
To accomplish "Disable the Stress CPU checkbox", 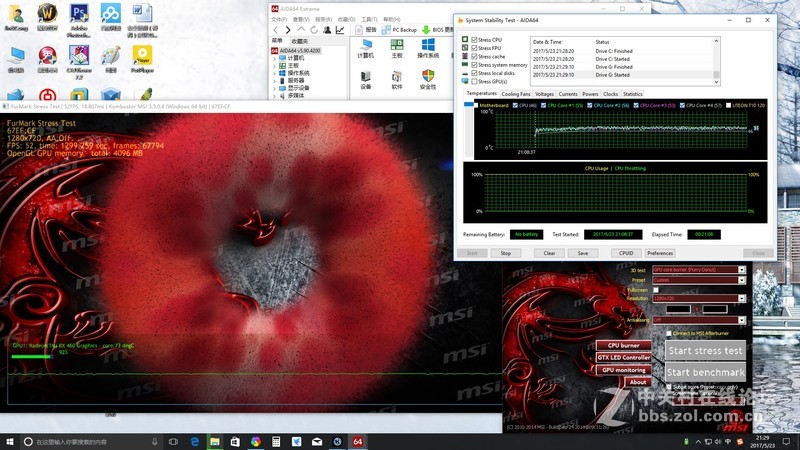I will click(x=474, y=39).
